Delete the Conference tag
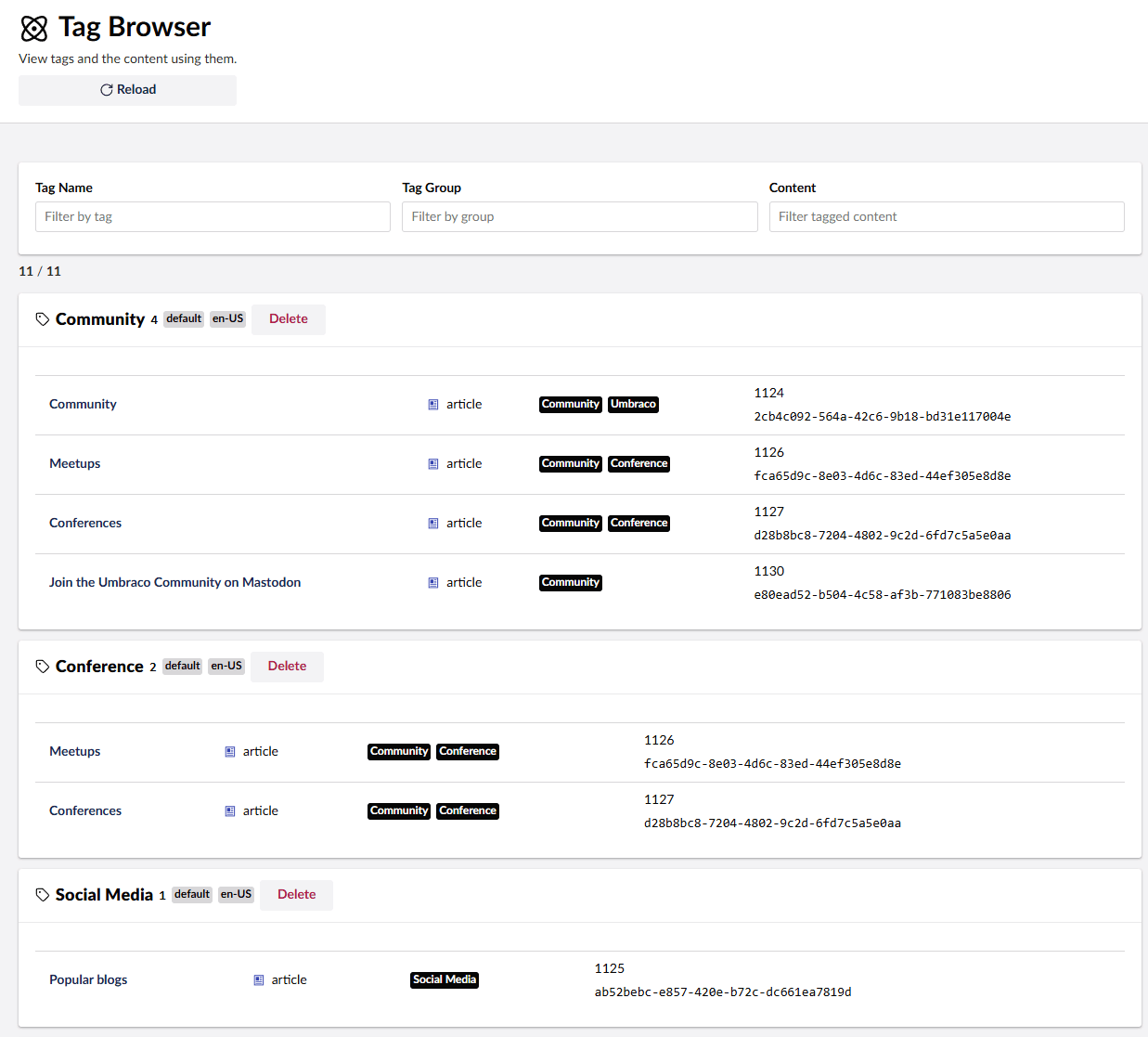1148x1037 pixels. [287, 667]
